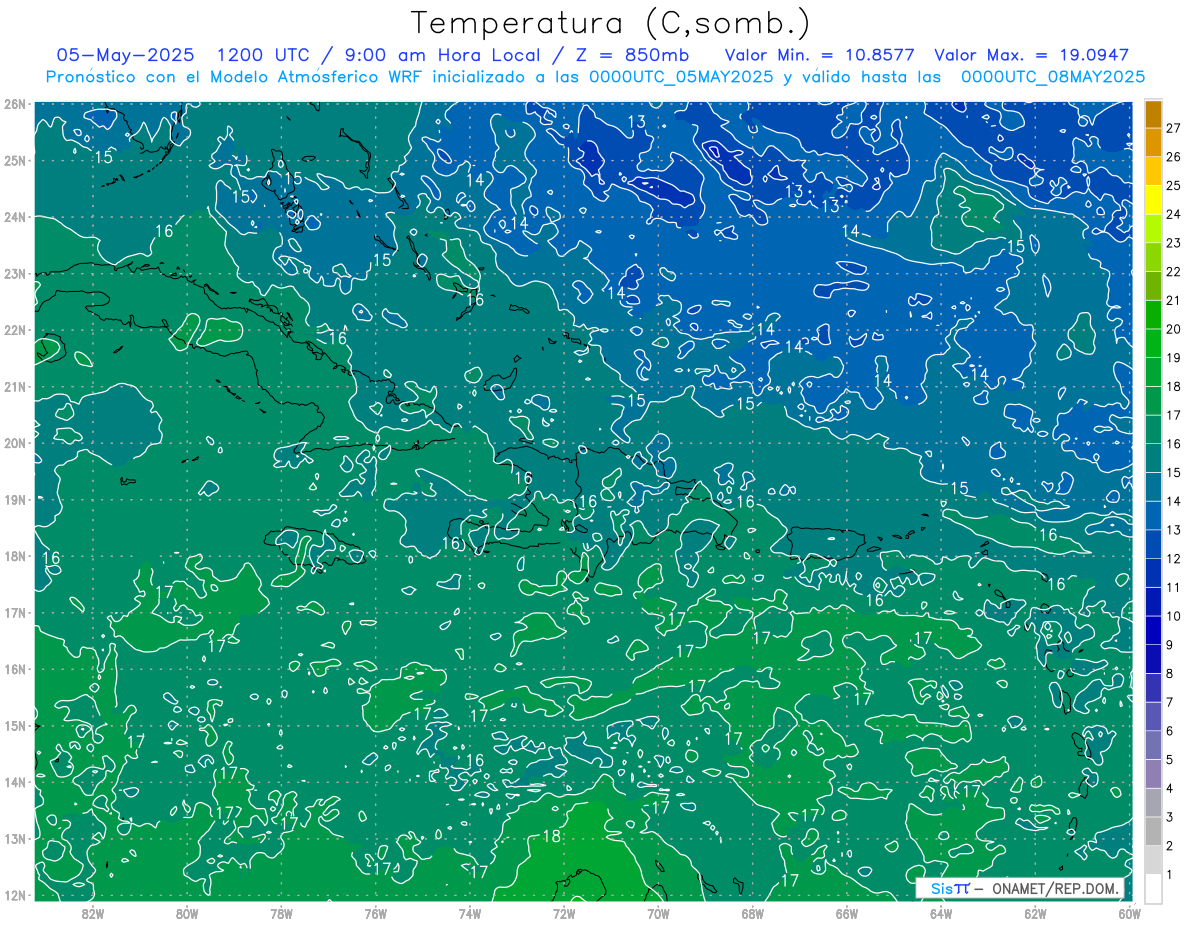Click legend value 10
Screen dimensions: 1200x927
tap(1173, 616)
